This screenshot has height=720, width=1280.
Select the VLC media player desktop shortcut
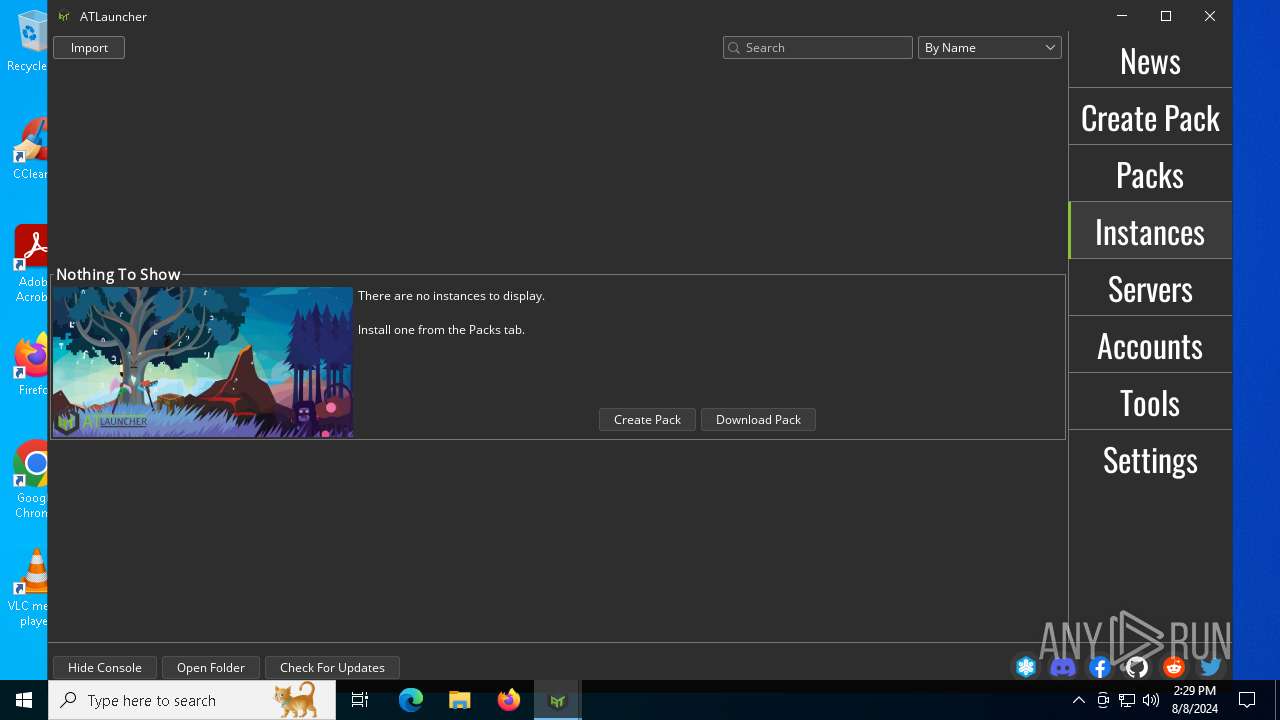(x=30, y=588)
